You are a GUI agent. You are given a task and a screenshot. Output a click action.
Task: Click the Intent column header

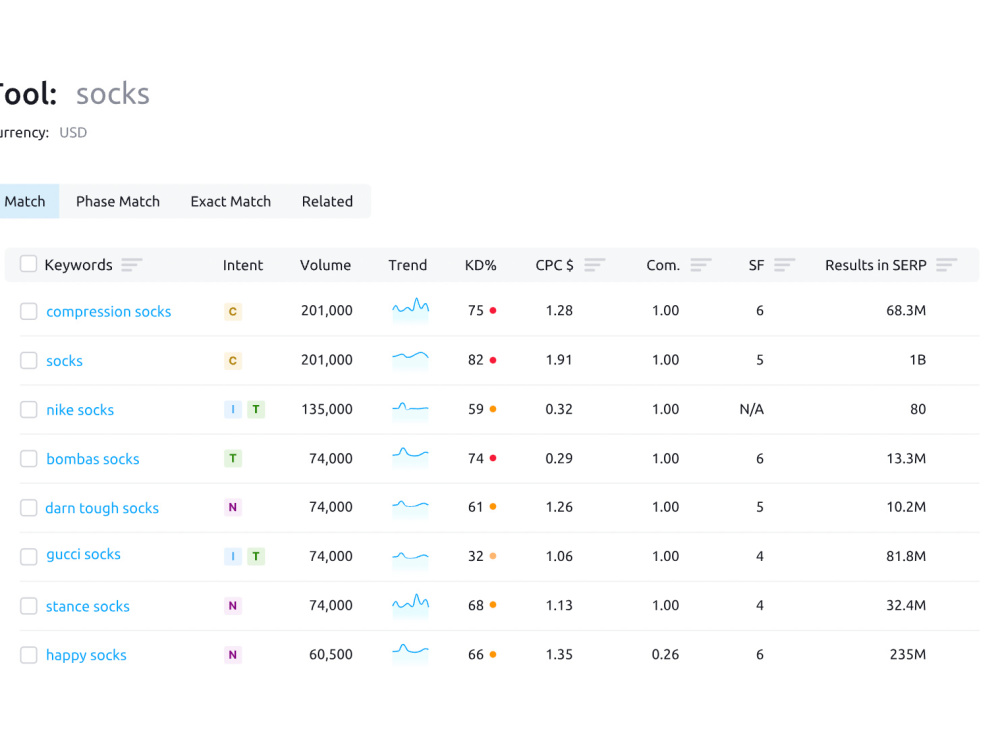click(x=242, y=265)
